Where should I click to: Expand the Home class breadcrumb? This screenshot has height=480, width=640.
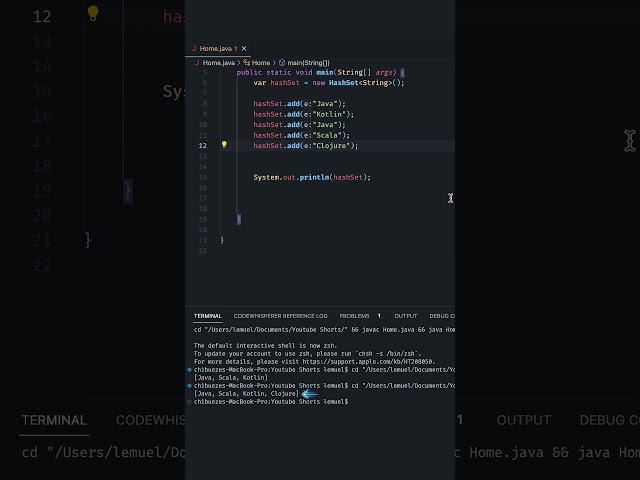click(261, 62)
